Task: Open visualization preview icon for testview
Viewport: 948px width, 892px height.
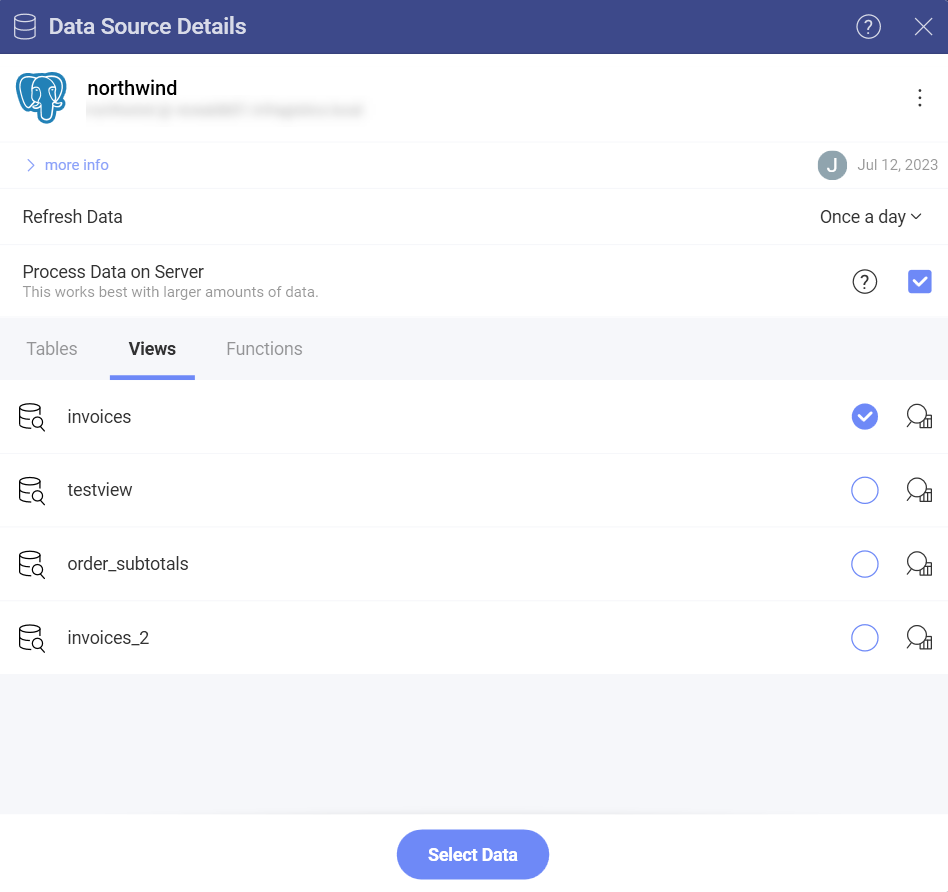Action: [919, 490]
